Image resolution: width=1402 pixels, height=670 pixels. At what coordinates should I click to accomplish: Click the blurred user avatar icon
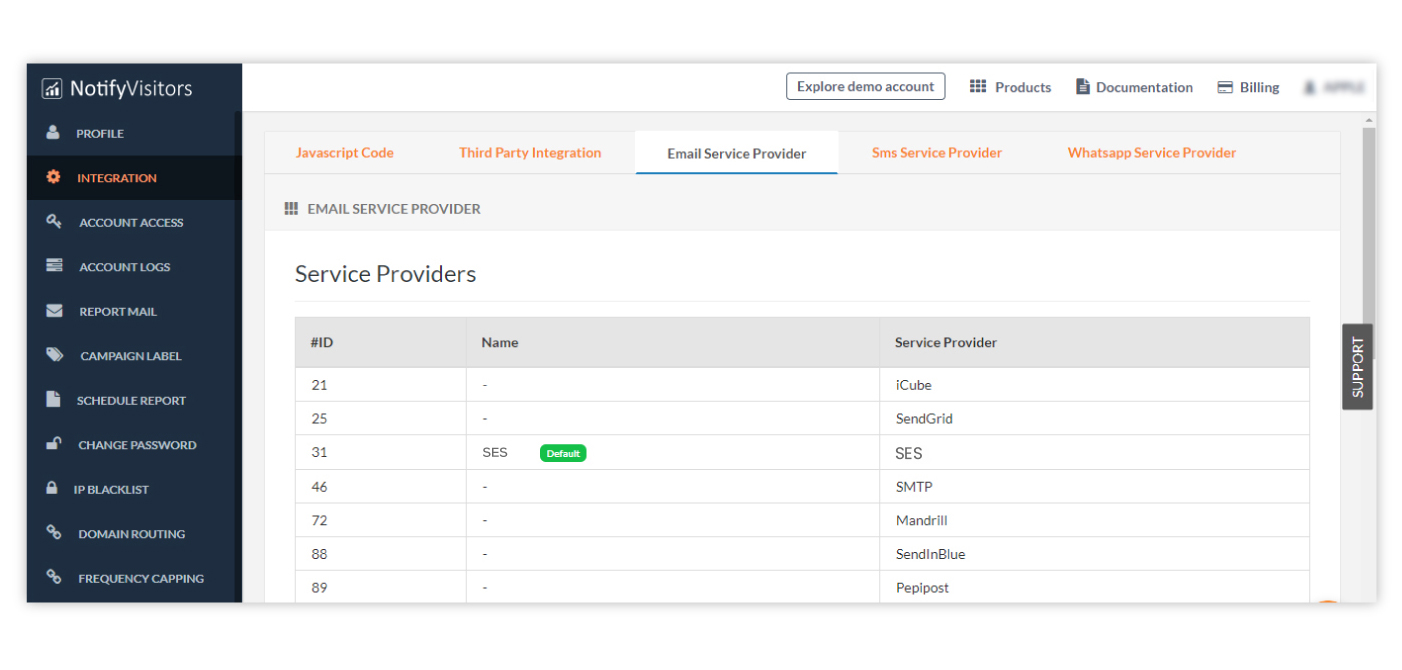point(1309,88)
